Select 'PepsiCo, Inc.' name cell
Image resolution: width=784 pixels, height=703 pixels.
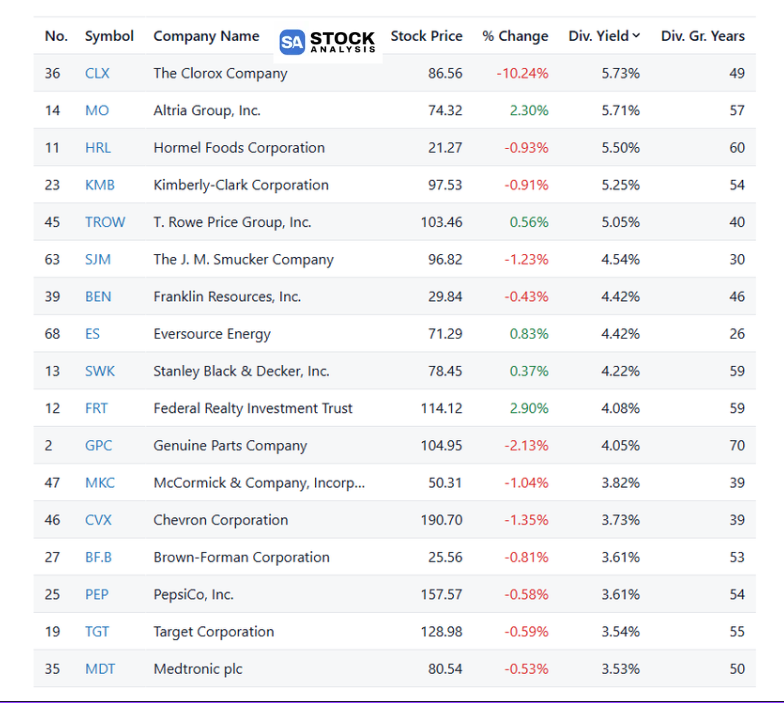194,594
